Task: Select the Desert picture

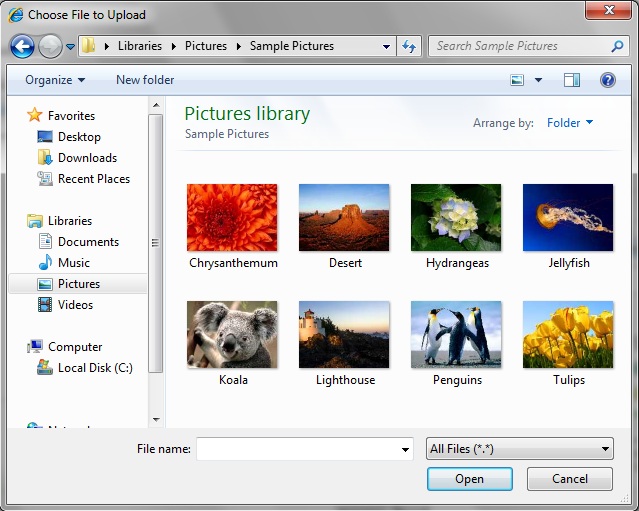Action: [x=344, y=227]
